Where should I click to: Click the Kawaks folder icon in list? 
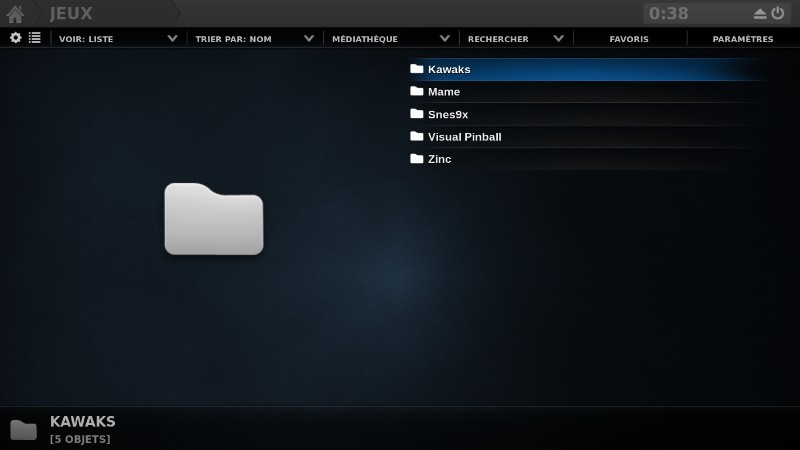click(x=417, y=69)
